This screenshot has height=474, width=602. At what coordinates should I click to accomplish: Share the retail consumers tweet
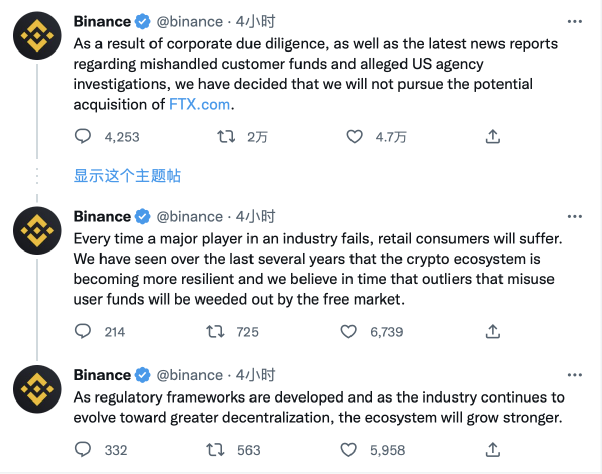coord(492,331)
